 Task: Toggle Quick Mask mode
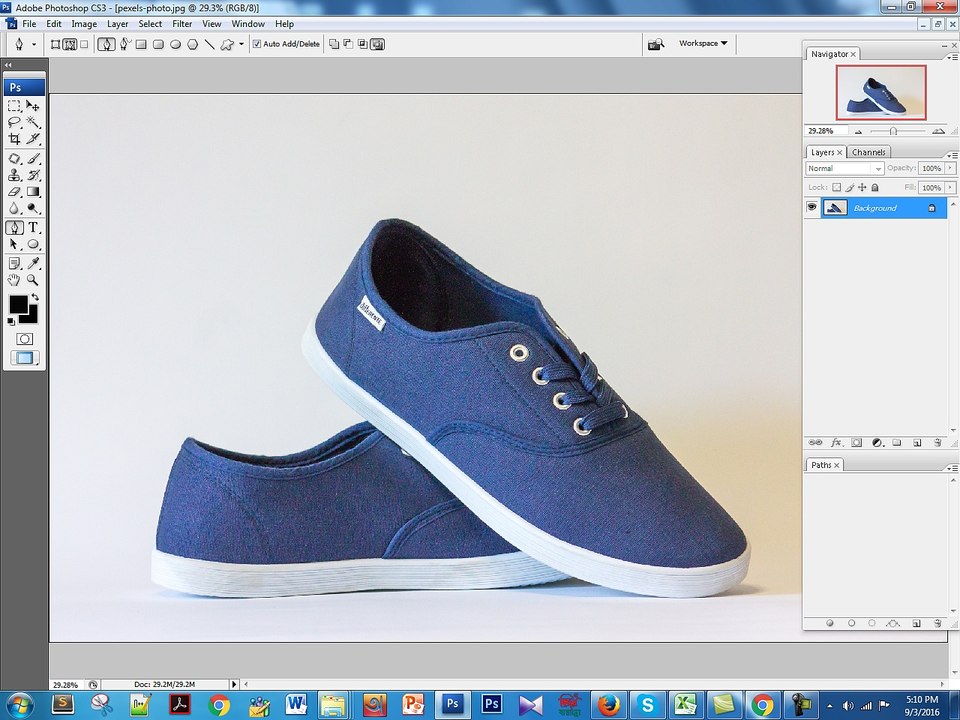point(24,339)
